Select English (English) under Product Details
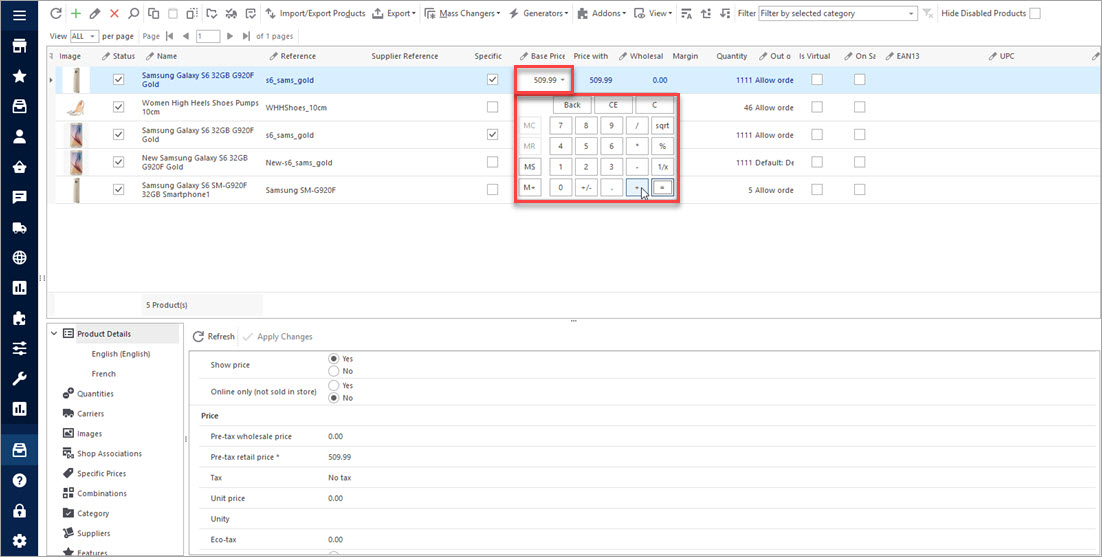The height and width of the screenshot is (557, 1102). tap(121, 354)
